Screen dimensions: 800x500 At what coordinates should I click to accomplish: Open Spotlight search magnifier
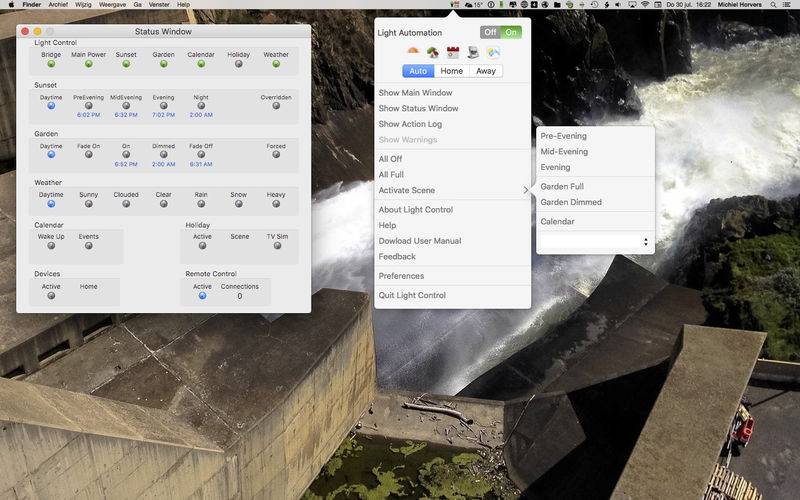(773, 5)
